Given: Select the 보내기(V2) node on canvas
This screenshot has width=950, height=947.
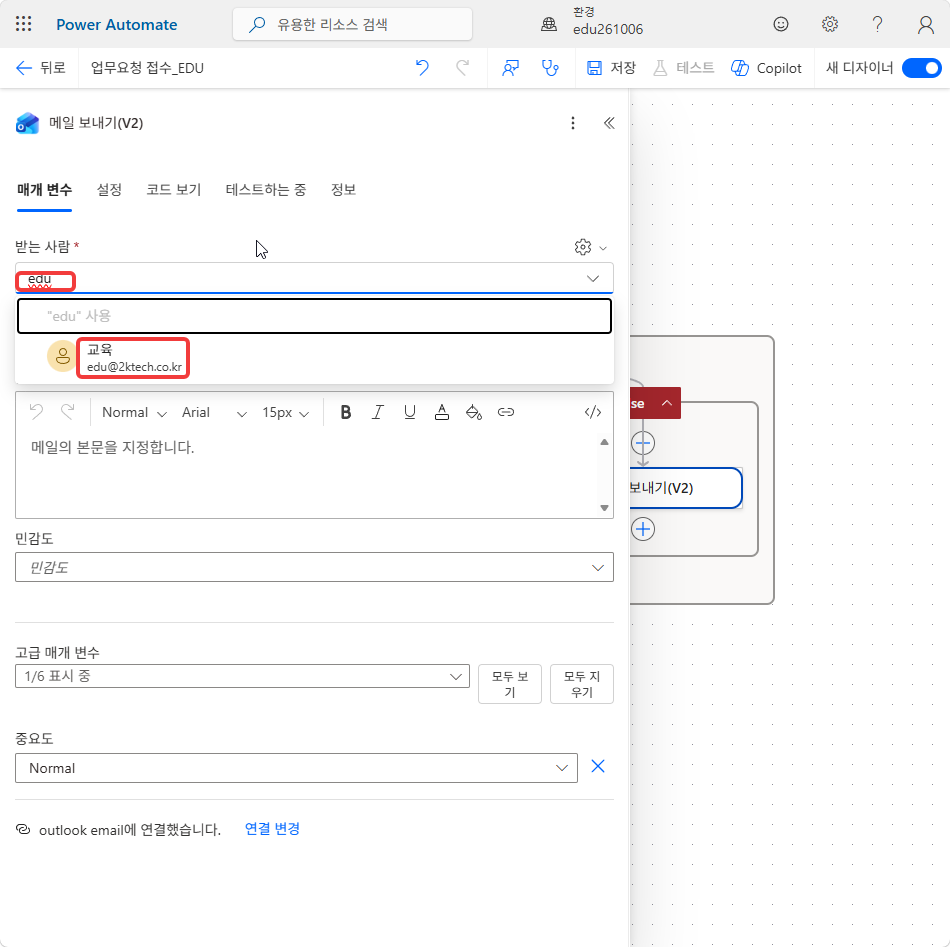Looking at the screenshot, I should (685, 488).
